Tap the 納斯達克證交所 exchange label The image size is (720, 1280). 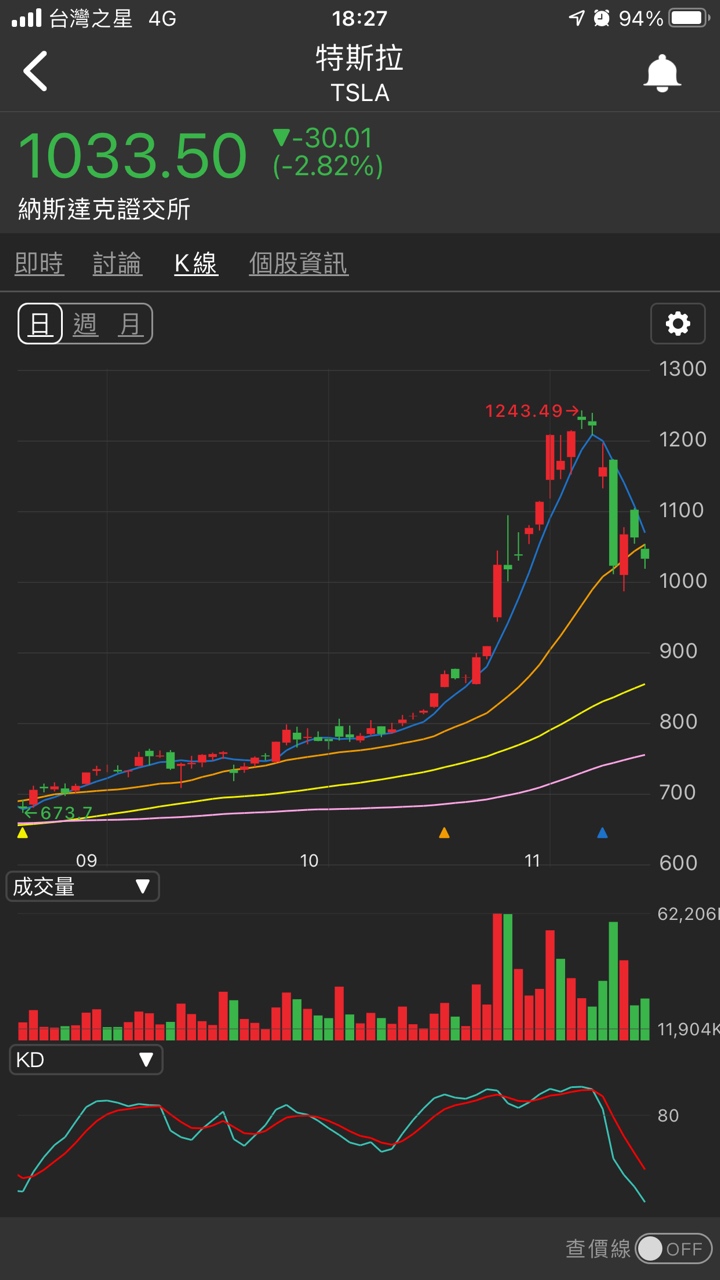coord(104,210)
